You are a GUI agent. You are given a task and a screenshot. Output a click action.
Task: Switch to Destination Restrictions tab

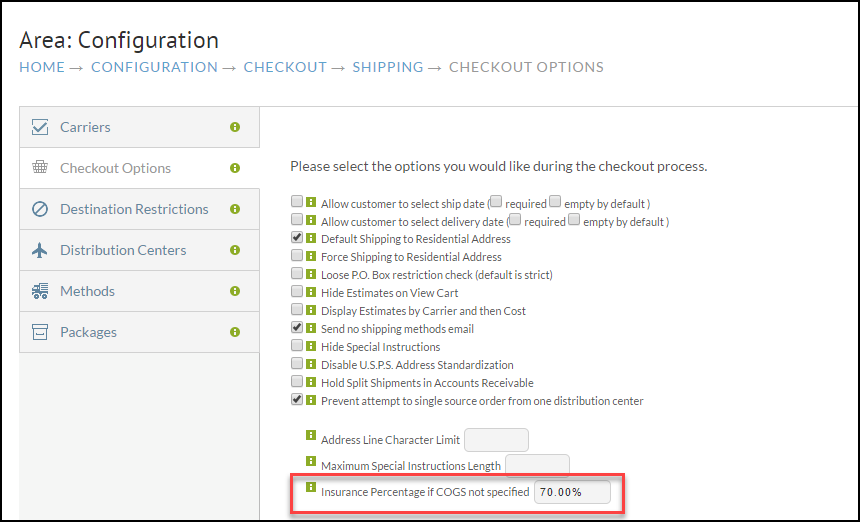[139, 209]
